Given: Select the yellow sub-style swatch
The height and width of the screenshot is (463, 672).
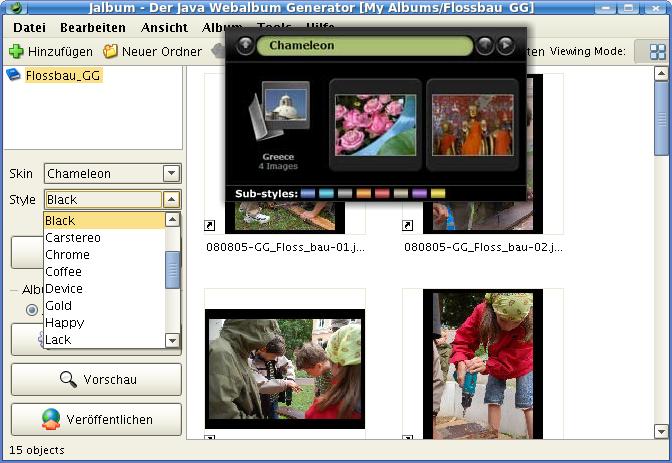Looking at the screenshot, I should [437, 193].
